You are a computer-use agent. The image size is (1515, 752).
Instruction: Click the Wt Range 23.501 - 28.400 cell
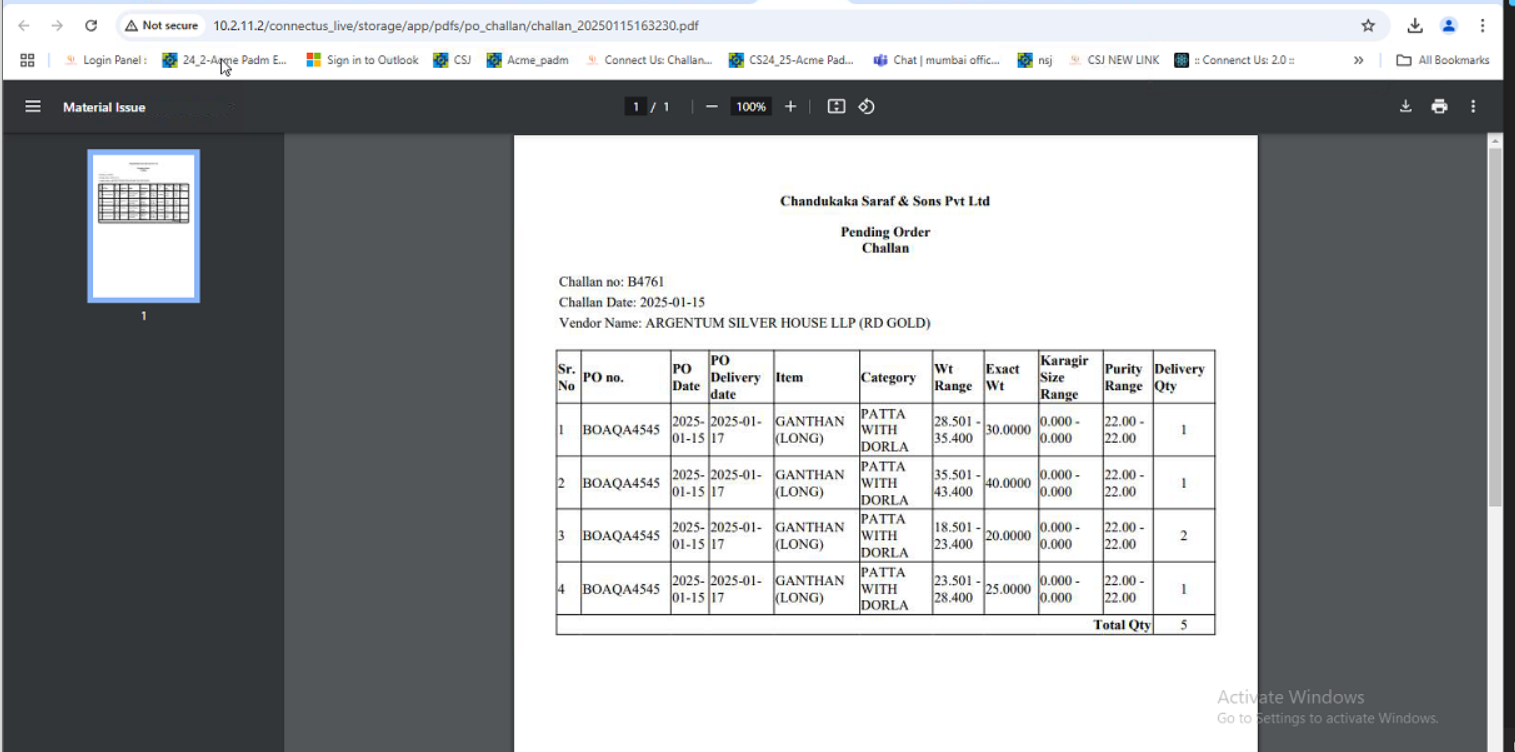pyautogui.click(x=957, y=589)
